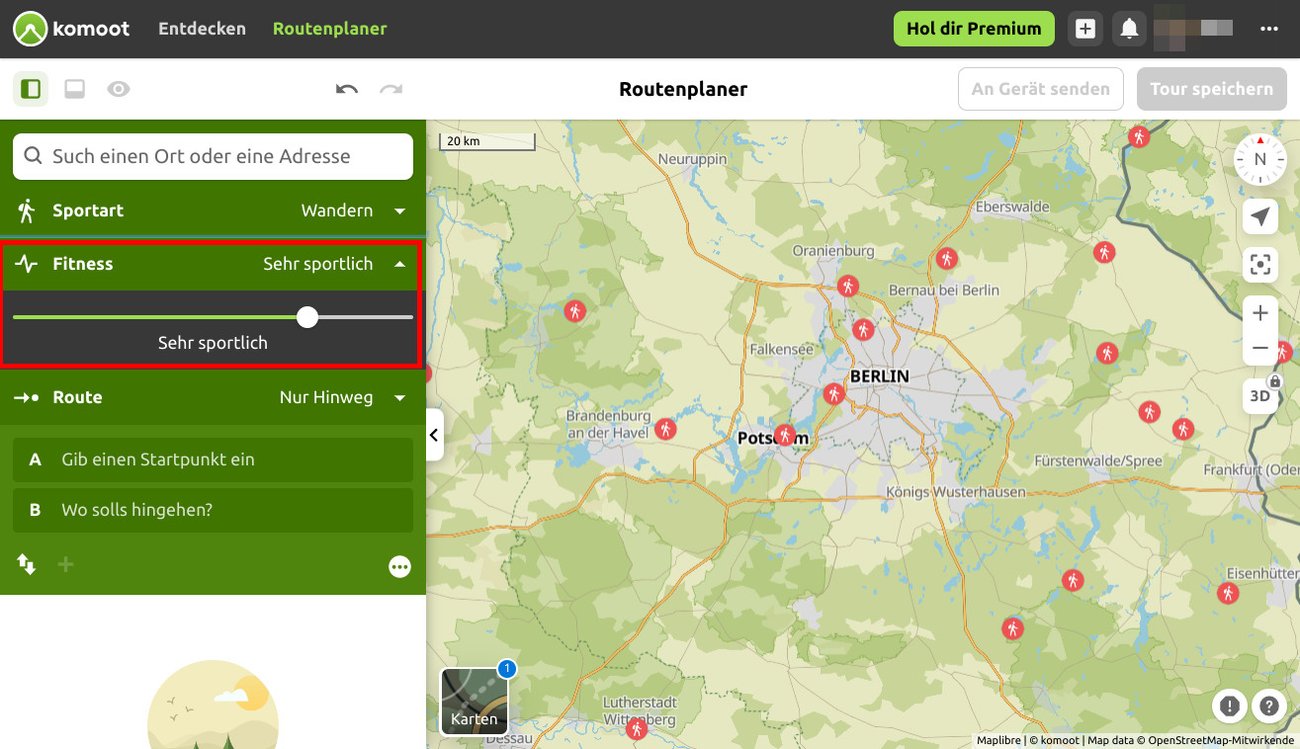Adjust the fitness level slider handle
This screenshot has width=1300, height=749.
307,317
